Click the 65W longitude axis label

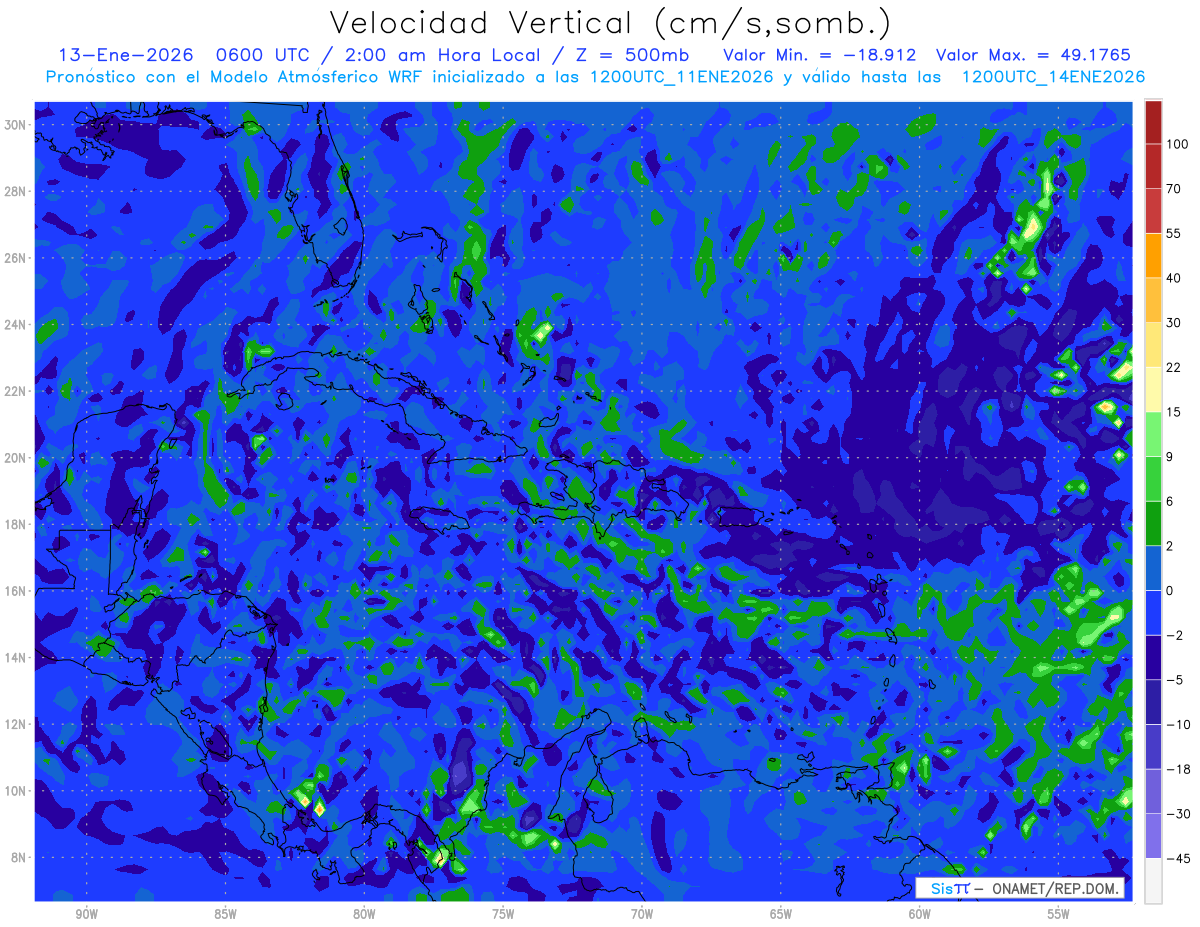[x=781, y=915]
